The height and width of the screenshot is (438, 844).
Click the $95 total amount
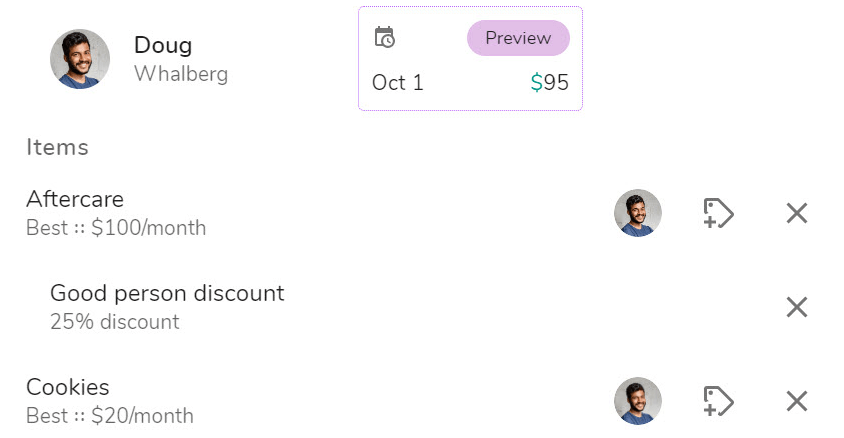tap(550, 83)
